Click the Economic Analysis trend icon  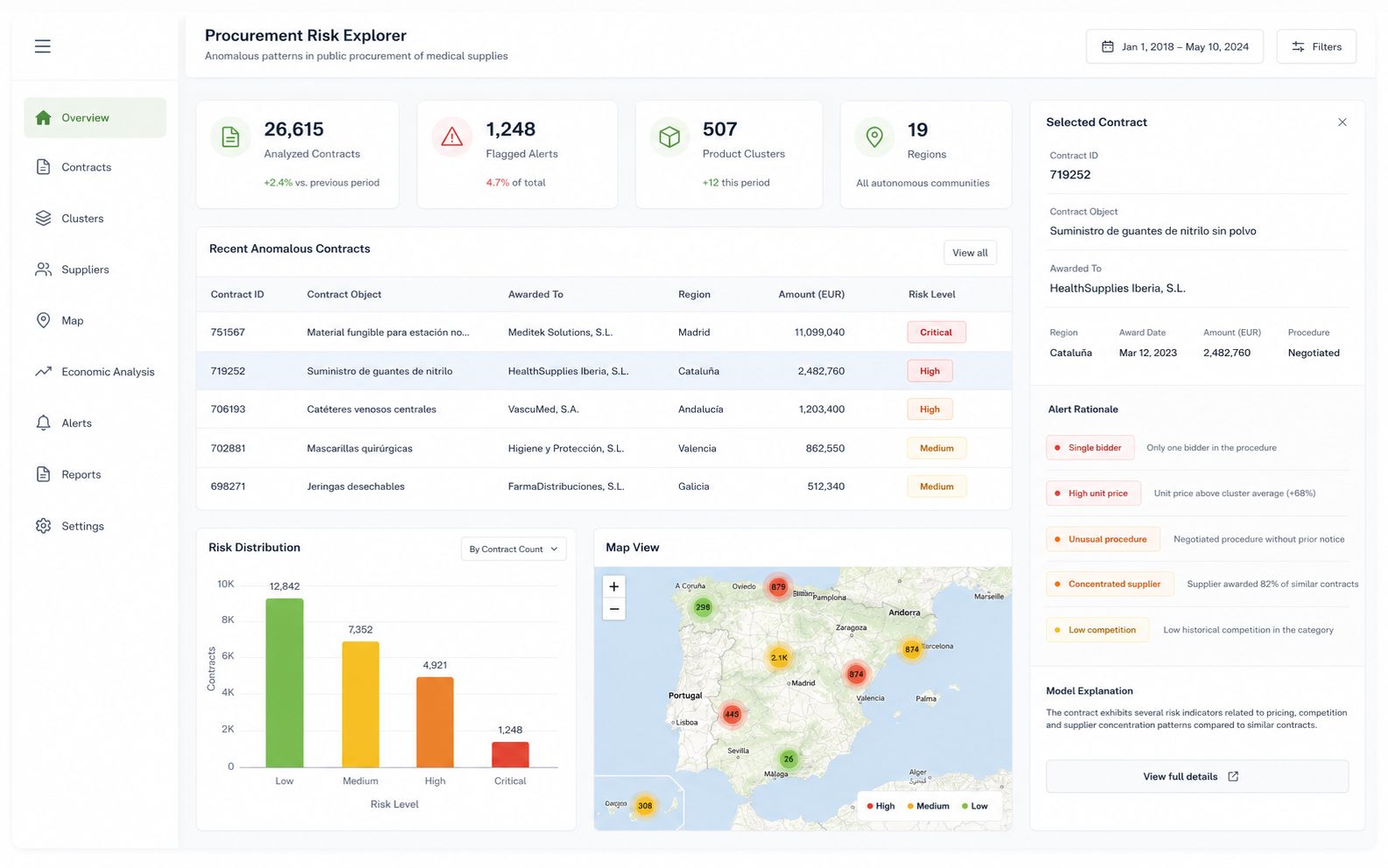[x=43, y=372]
